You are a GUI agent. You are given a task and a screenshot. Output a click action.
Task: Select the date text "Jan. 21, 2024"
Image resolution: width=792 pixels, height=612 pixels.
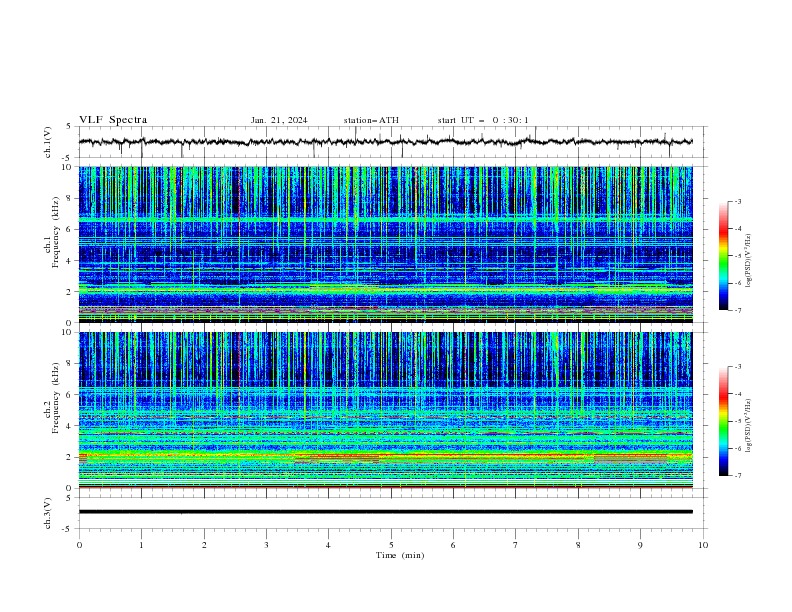click(x=279, y=120)
